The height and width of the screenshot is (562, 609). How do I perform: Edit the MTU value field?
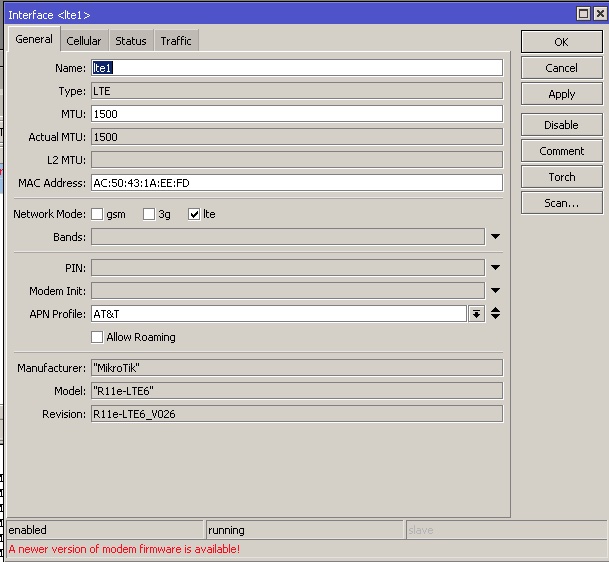coord(297,114)
